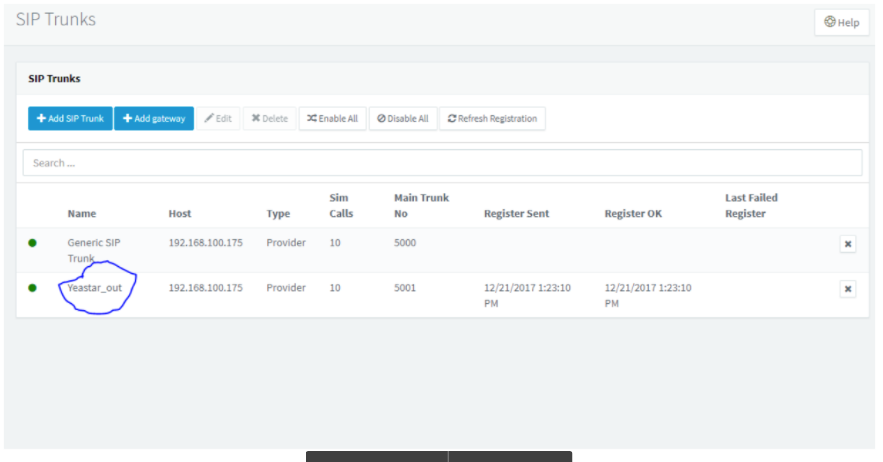The height and width of the screenshot is (462, 883).
Task: Click host 192.168.100.175 in Yeastar_out row
Action: 206,288
